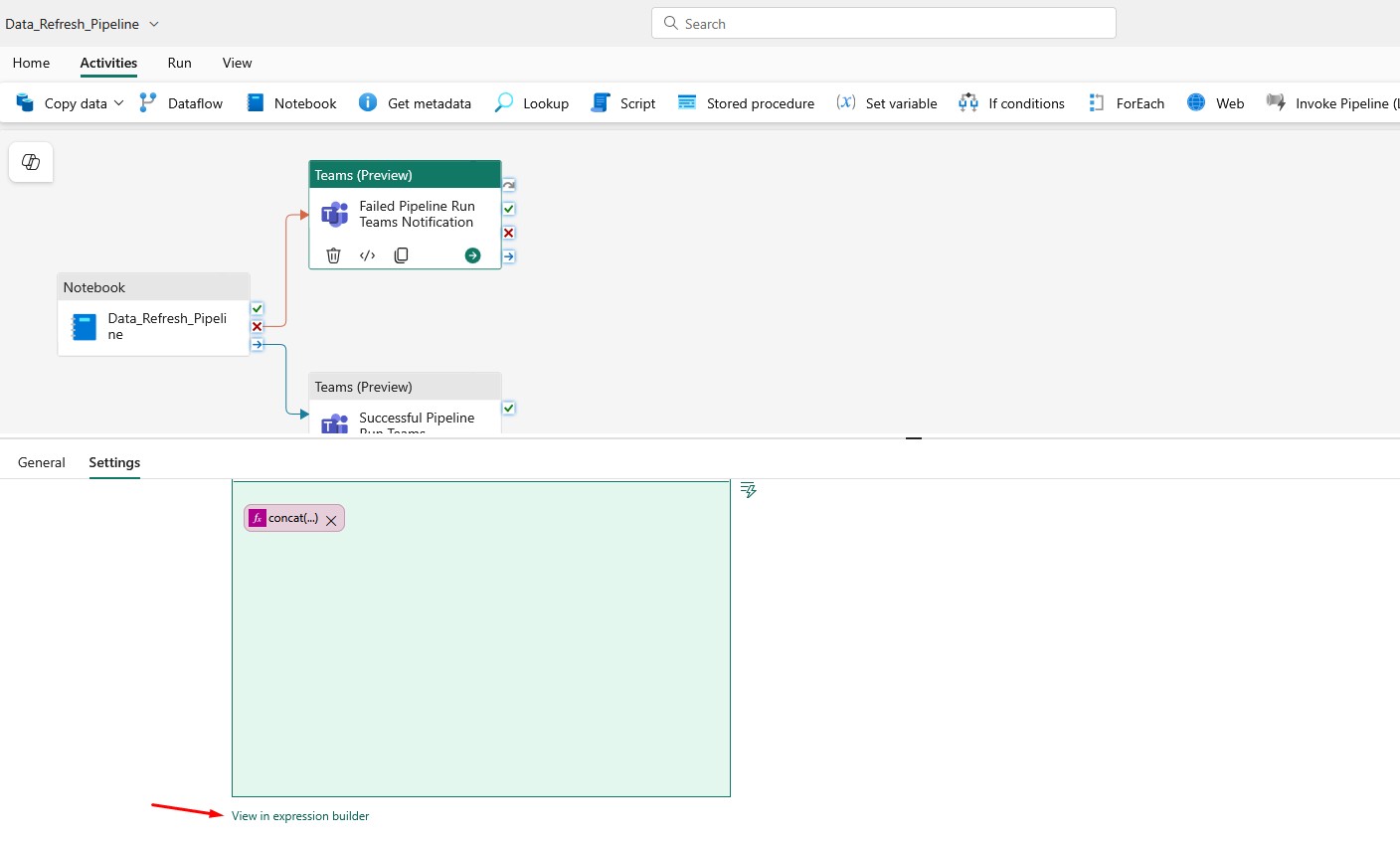Switch to the Activities tab

point(108,63)
